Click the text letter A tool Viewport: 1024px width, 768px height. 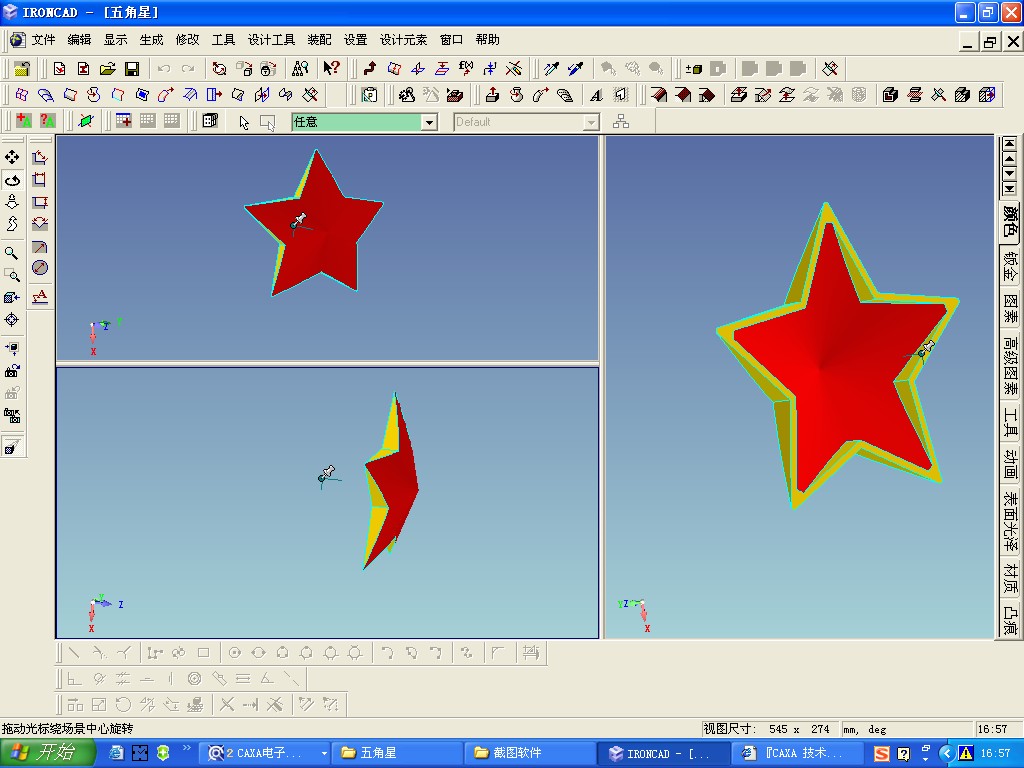point(40,297)
